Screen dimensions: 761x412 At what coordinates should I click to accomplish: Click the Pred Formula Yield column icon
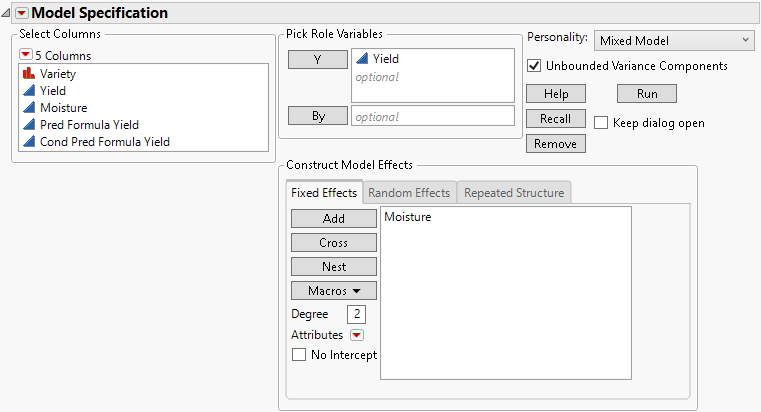tap(29, 125)
